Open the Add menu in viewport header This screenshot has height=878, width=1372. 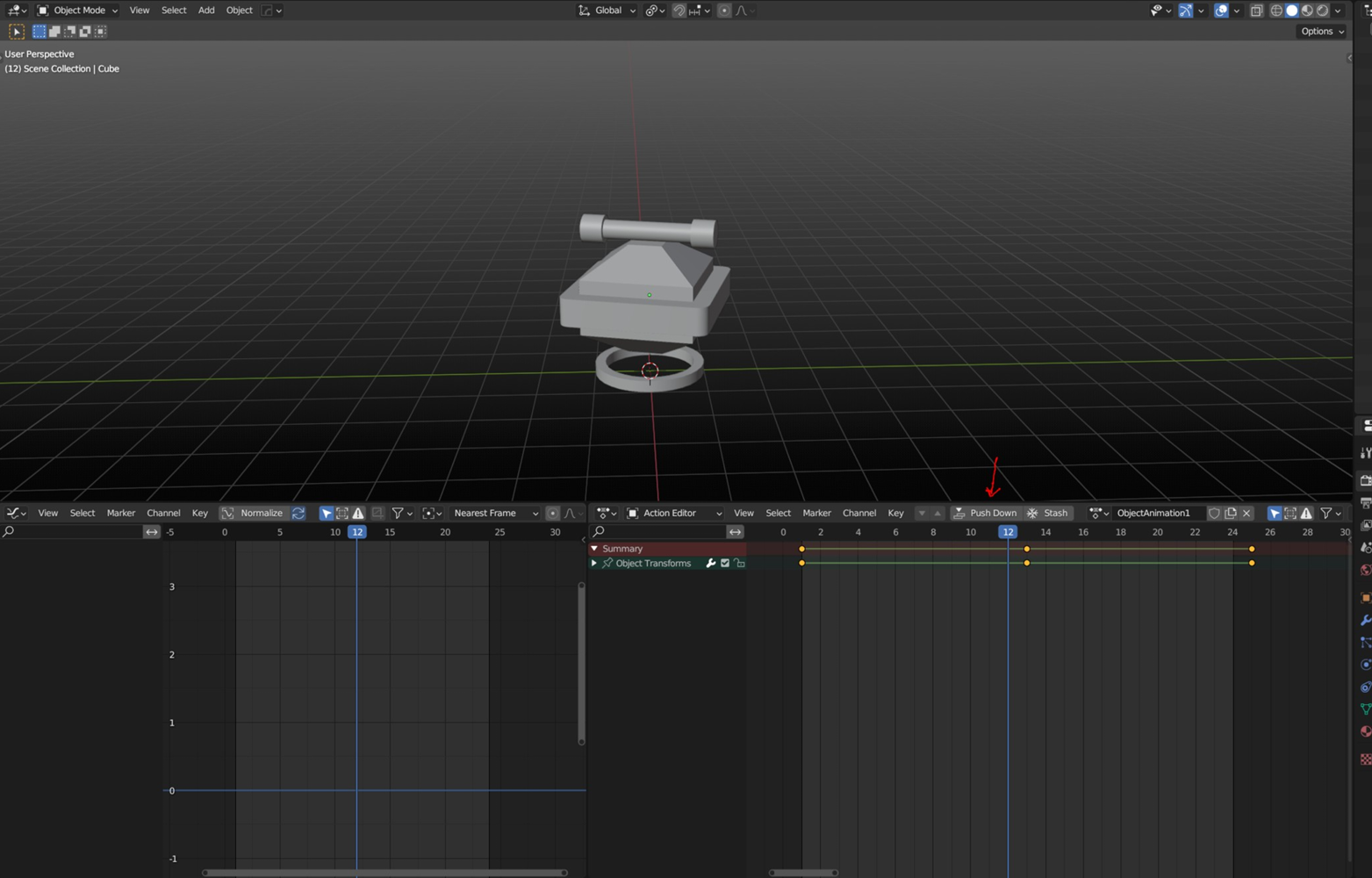[206, 11]
